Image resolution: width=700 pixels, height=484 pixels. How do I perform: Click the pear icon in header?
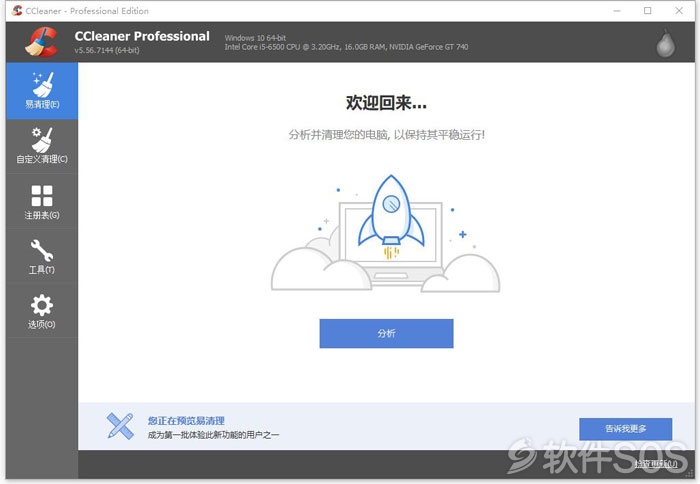[665, 43]
